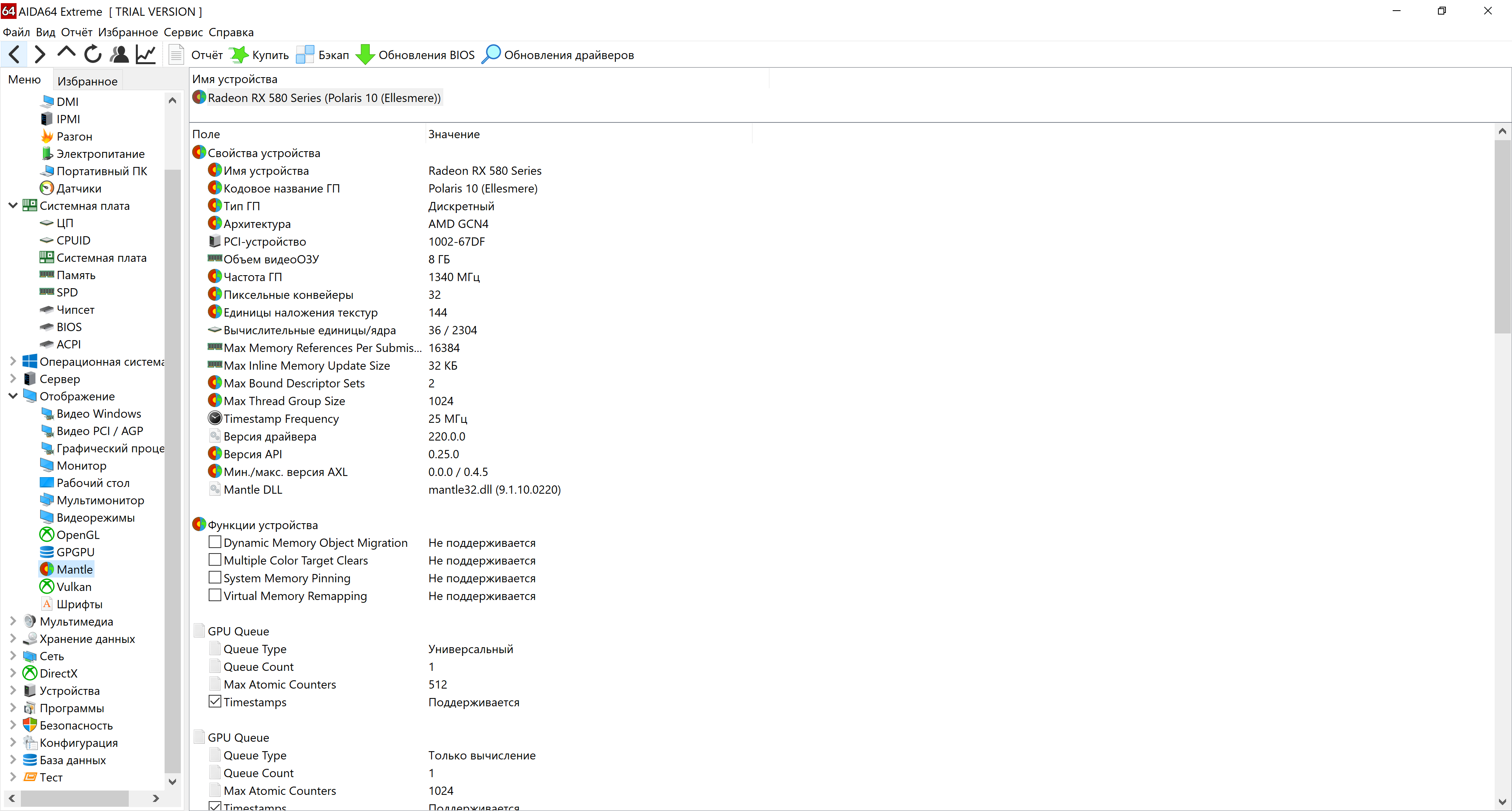Click the Шрифты font icon
Image resolution: width=1512 pixels, height=811 pixels.
(47, 604)
